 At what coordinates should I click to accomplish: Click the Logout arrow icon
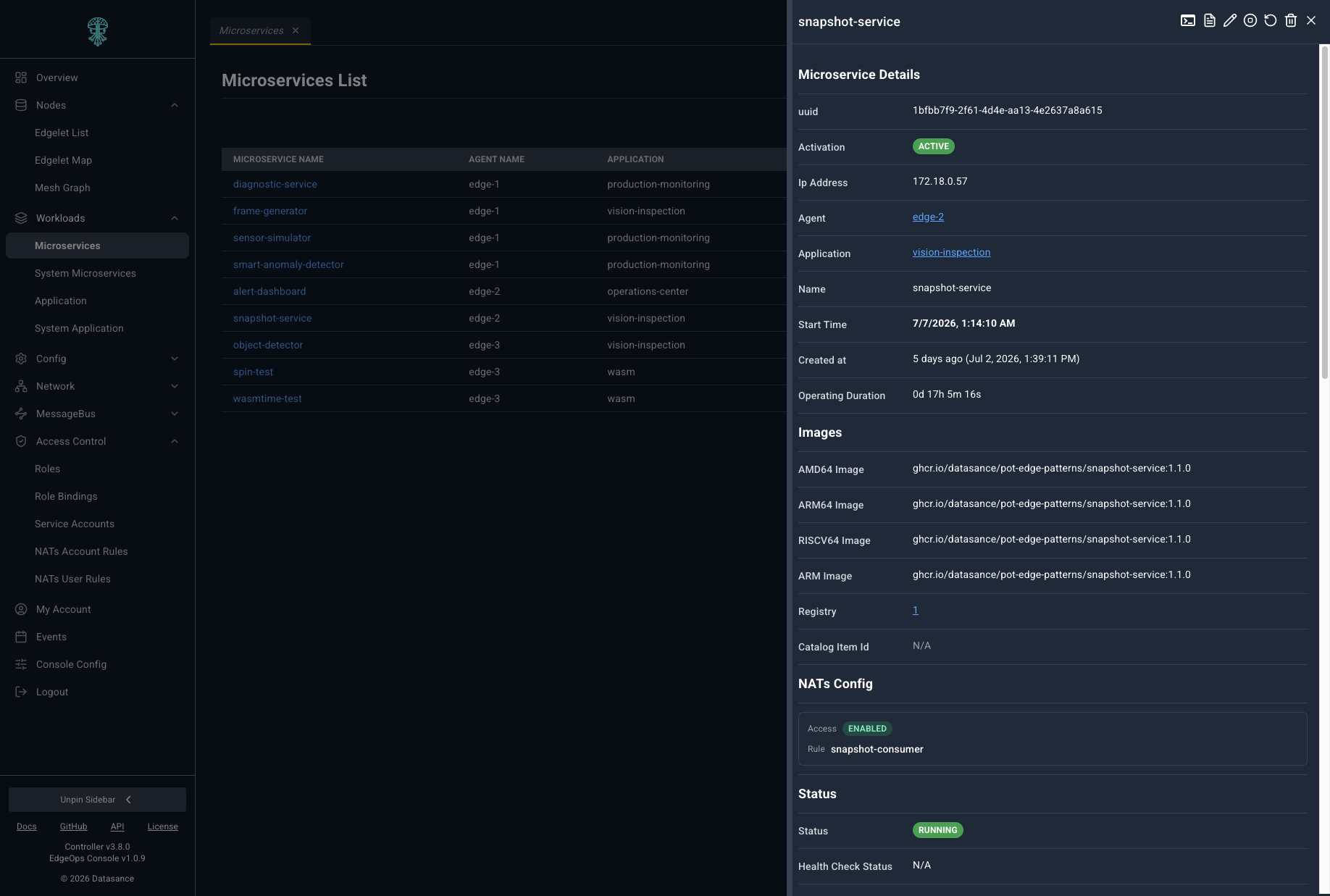(x=21, y=692)
